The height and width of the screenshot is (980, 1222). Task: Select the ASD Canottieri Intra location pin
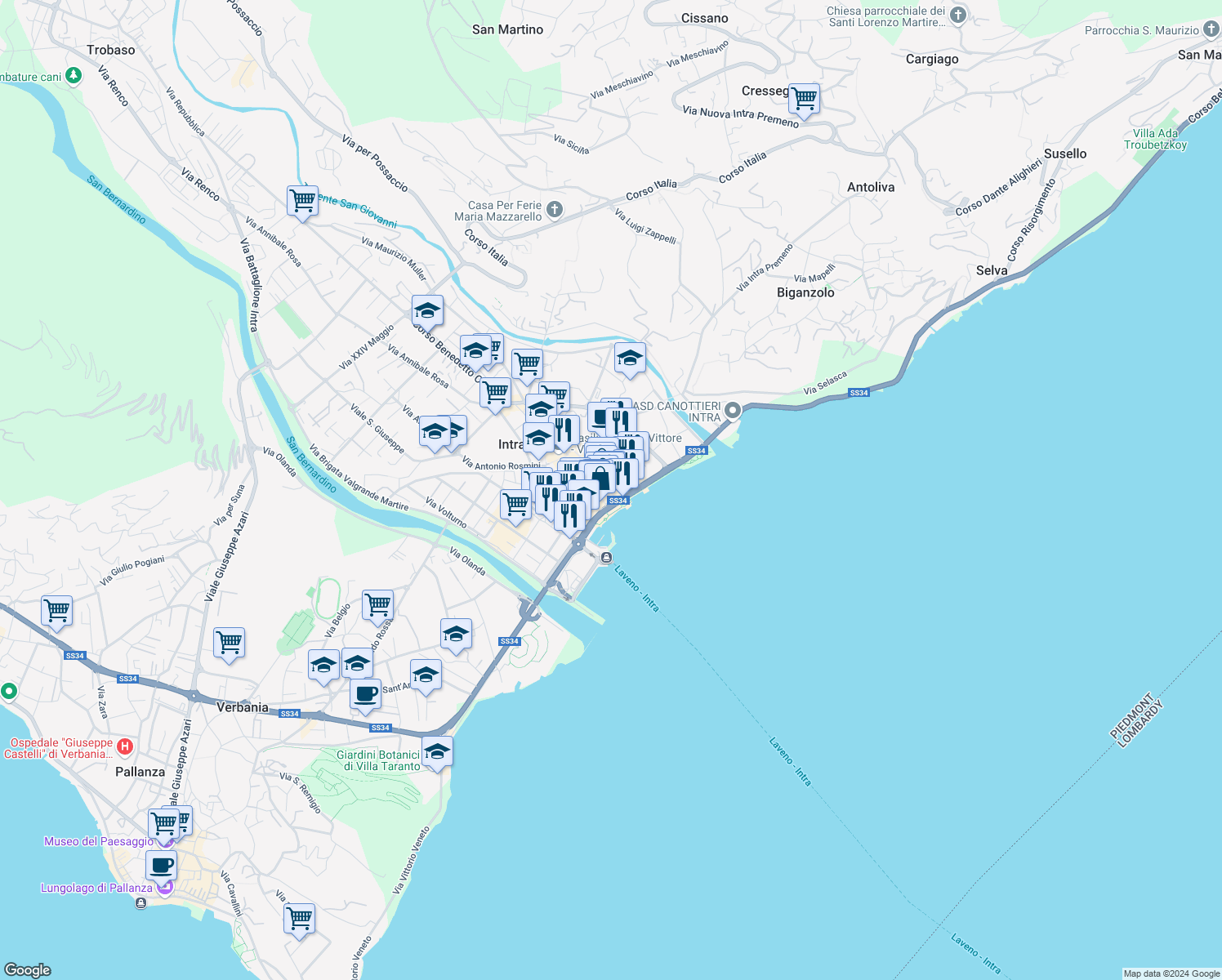733,410
